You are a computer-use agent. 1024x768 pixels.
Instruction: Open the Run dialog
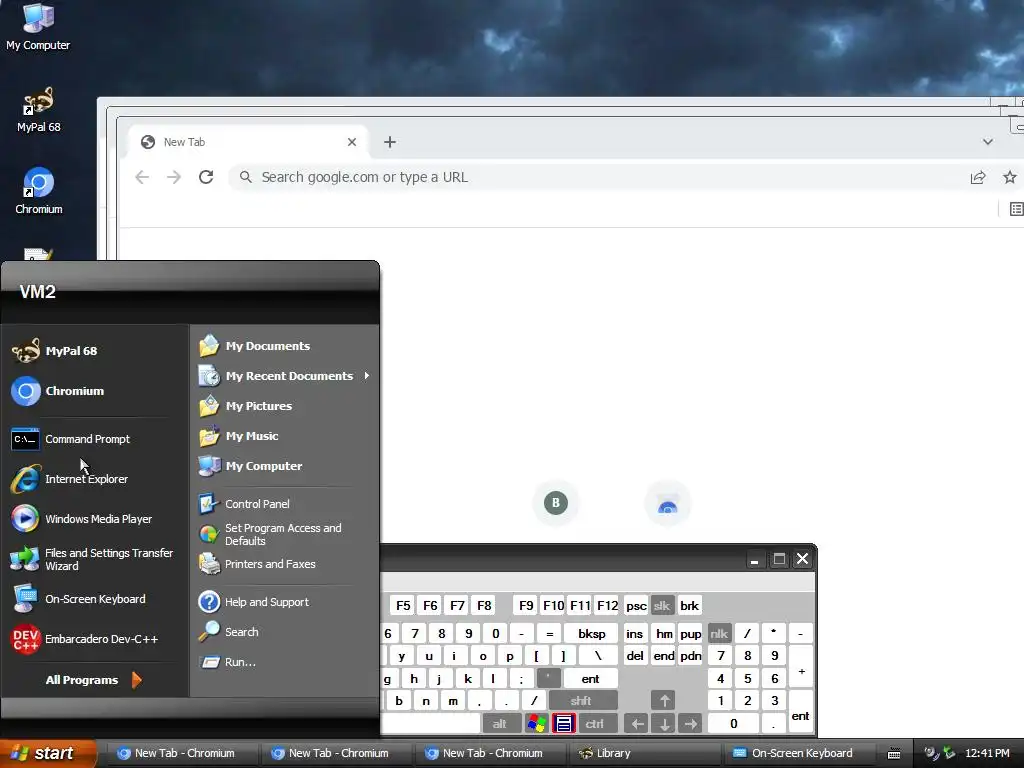tap(227, 662)
